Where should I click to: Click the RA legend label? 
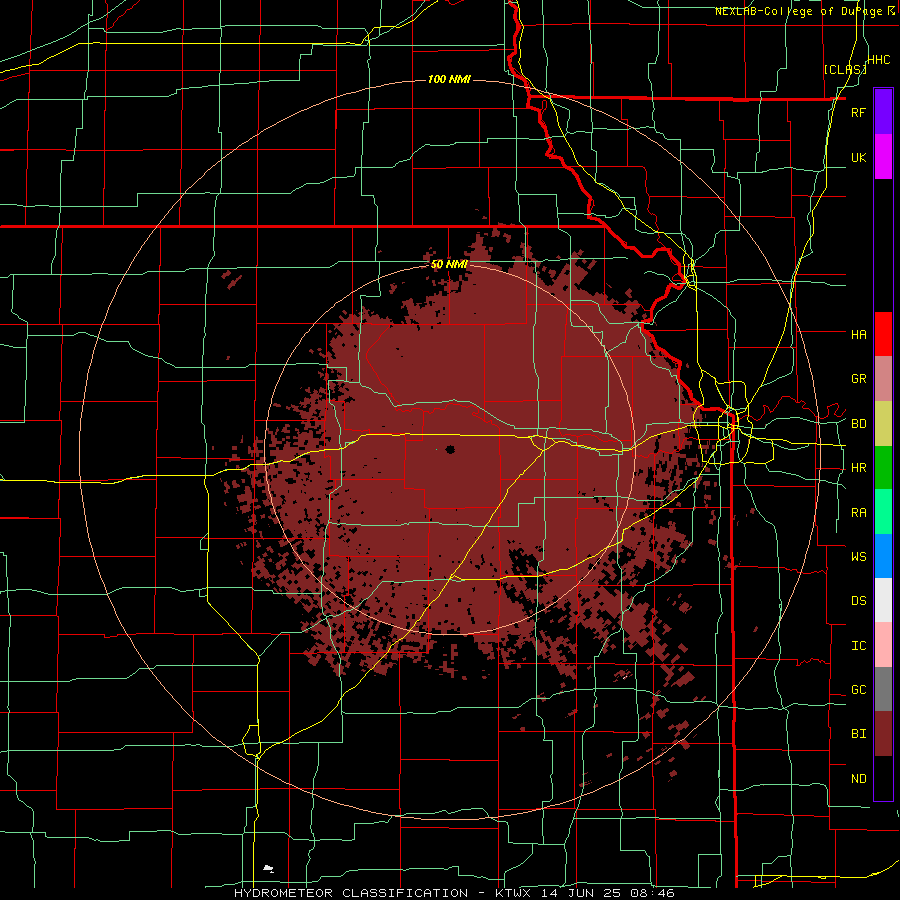coord(858,513)
